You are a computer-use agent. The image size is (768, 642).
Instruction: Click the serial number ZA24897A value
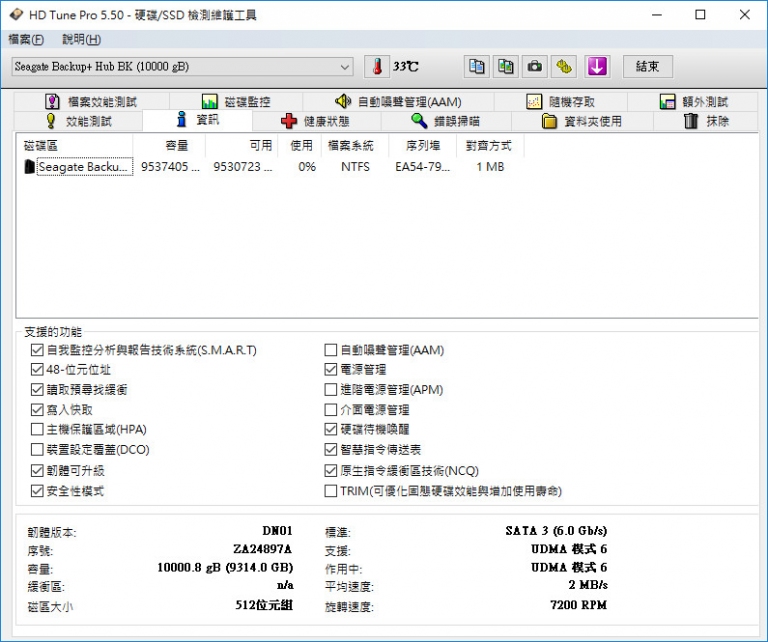(263, 548)
